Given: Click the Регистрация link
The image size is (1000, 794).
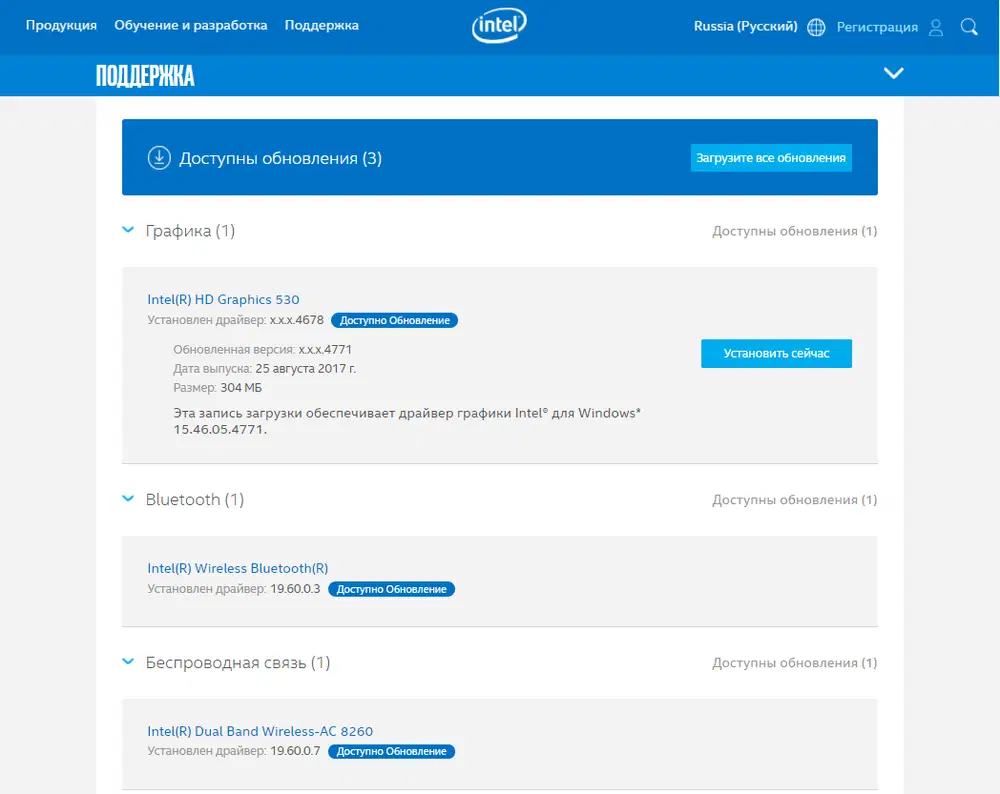Looking at the screenshot, I should pyautogui.click(x=877, y=27).
